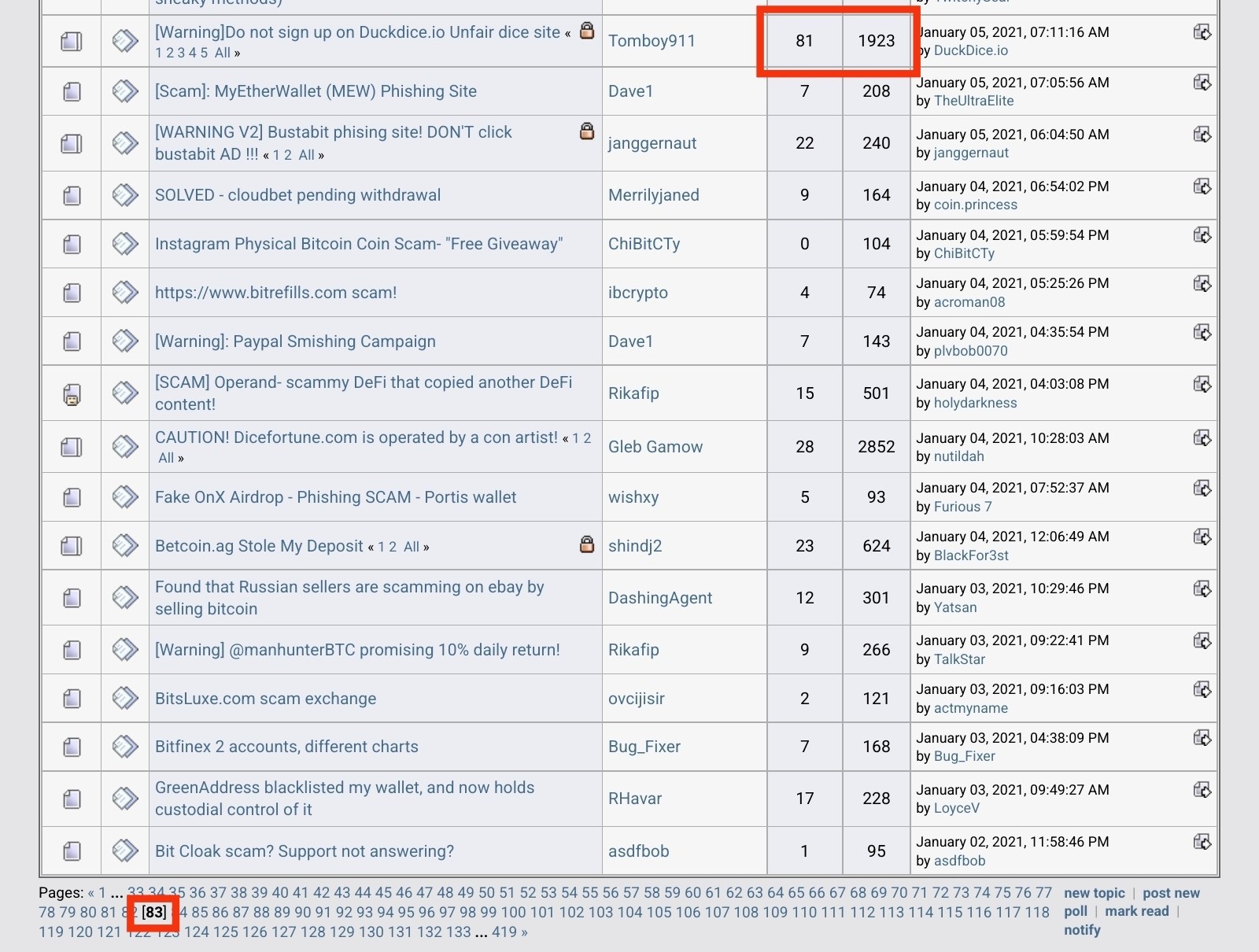Screen dimensions: 1259x952
Task: View profile of author Tomboy911
Action: pyautogui.click(x=652, y=41)
